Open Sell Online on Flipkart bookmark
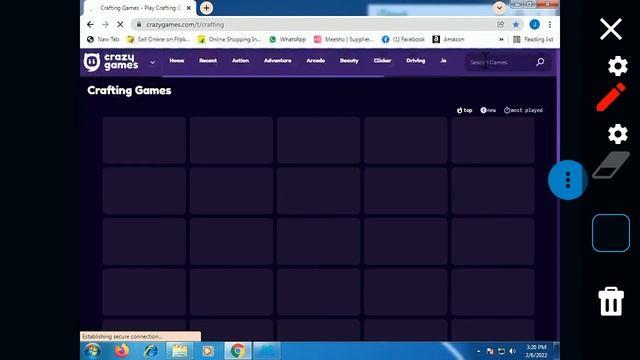This screenshot has height=360, width=640. [159, 39]
